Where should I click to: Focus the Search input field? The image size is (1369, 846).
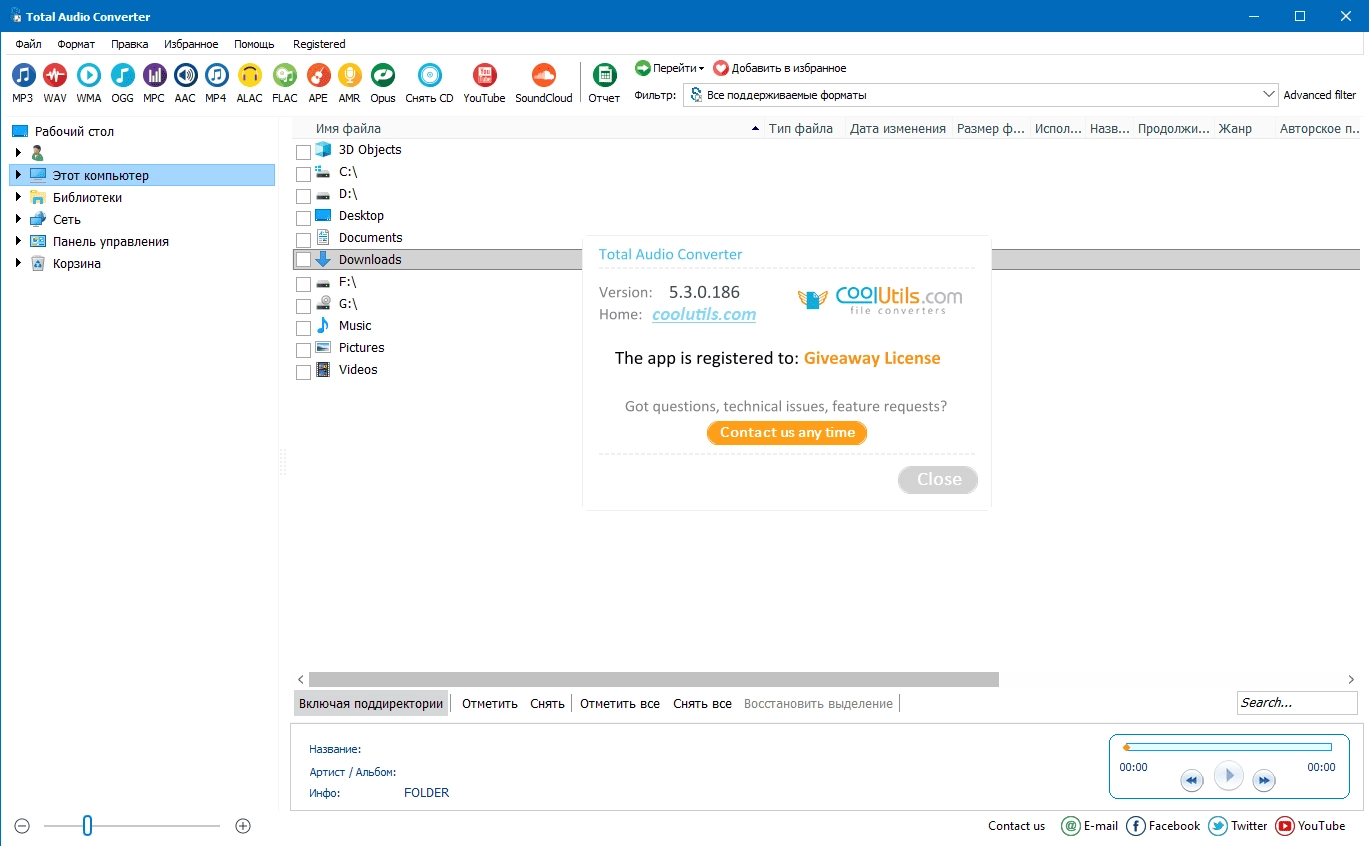(1297, 703)
